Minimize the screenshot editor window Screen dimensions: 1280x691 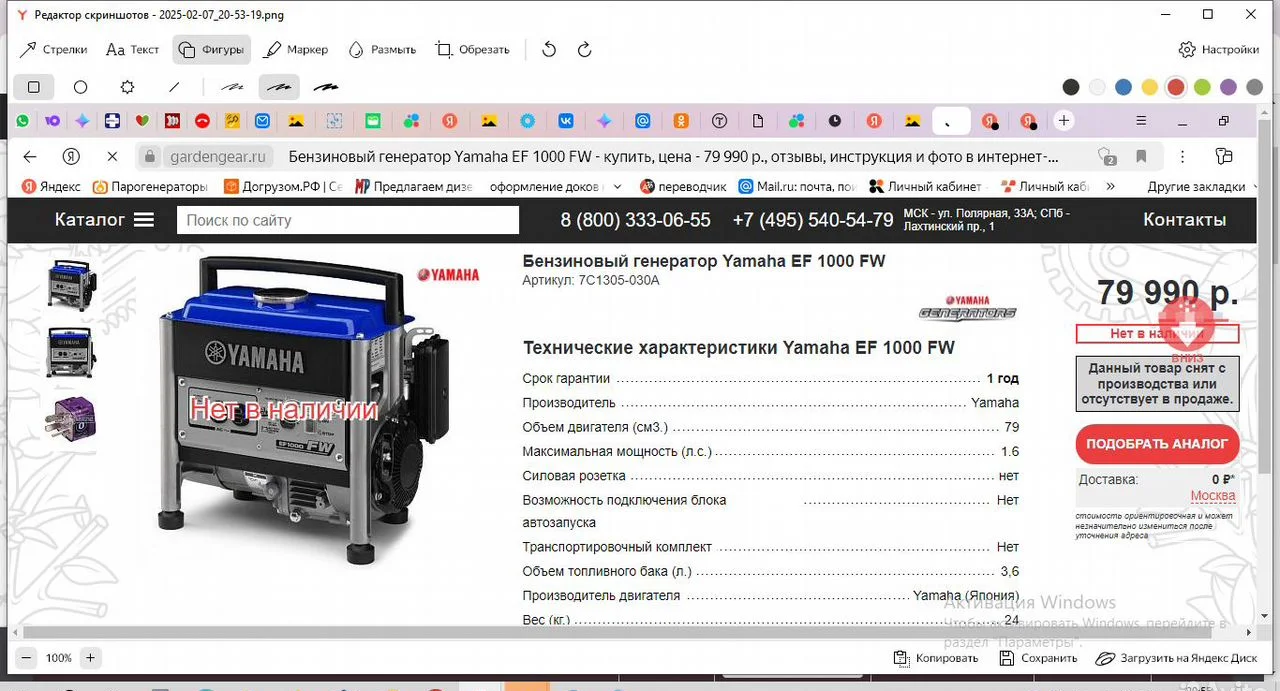1164,14
